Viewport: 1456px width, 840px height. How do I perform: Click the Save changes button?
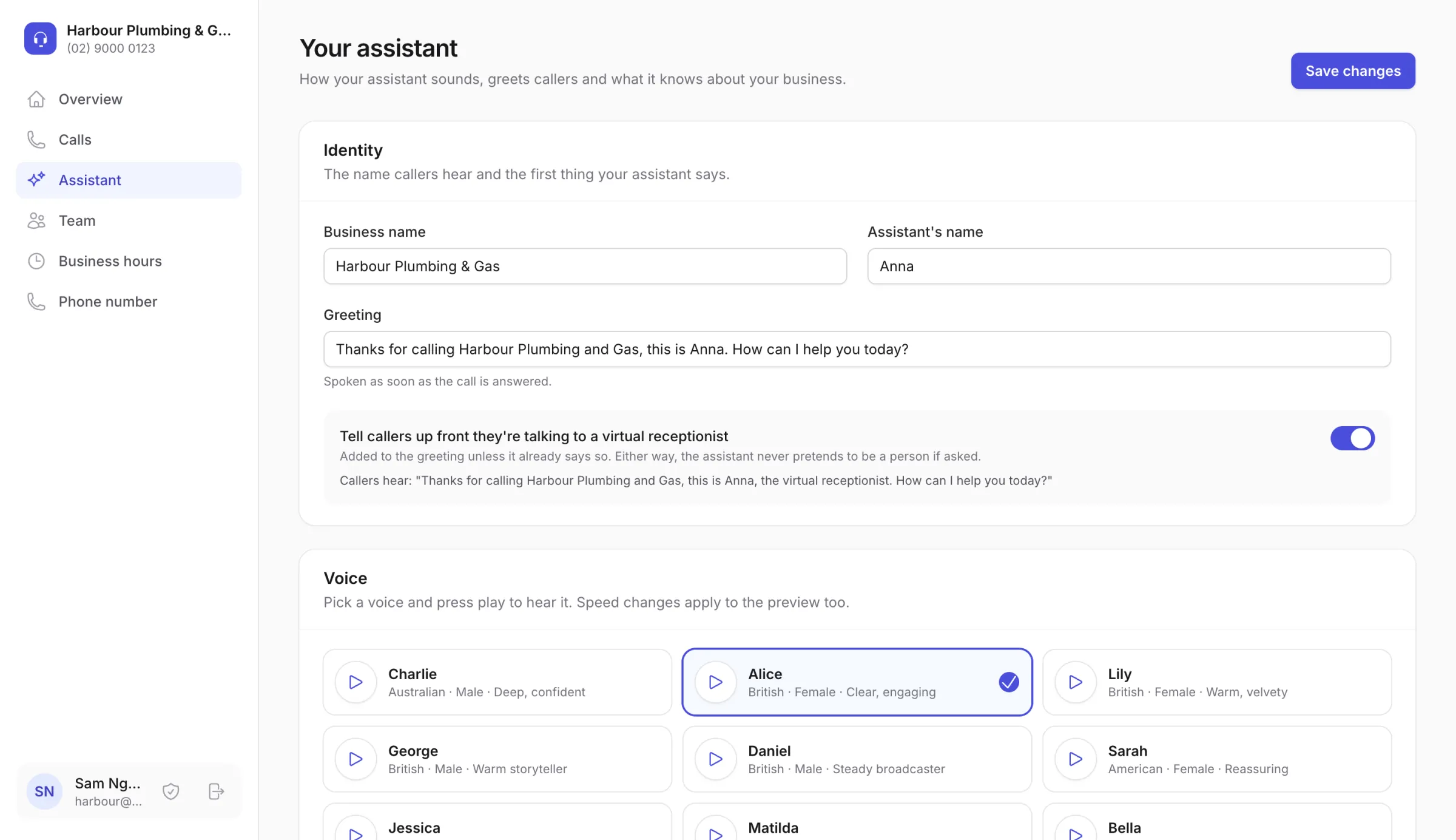click(x=1353, y=71)
